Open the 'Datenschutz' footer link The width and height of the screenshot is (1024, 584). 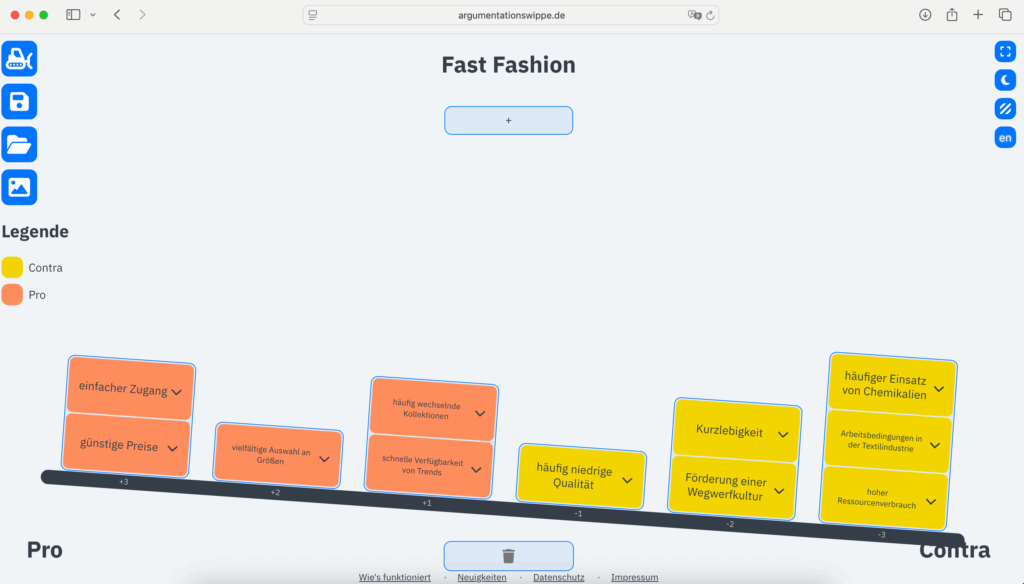(560, 577)
